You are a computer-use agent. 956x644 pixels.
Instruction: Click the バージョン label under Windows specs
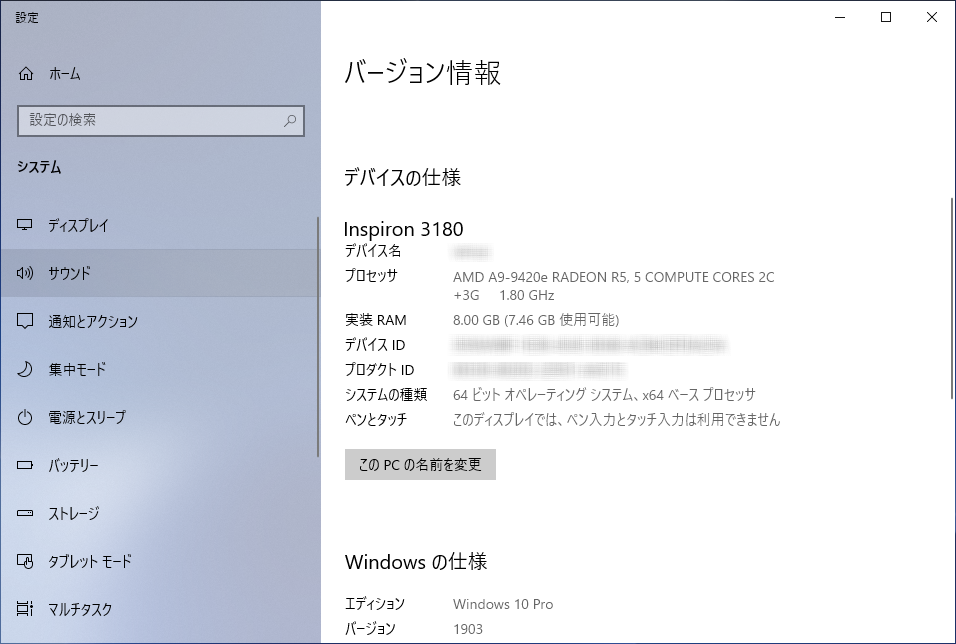click(371, 629)
